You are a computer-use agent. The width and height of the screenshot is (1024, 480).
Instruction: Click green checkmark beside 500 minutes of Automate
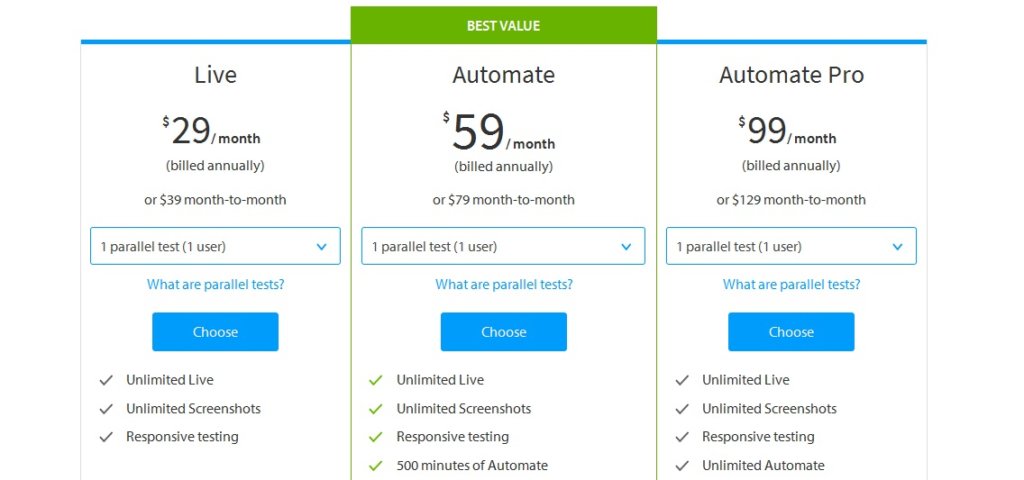pos(376,465)
